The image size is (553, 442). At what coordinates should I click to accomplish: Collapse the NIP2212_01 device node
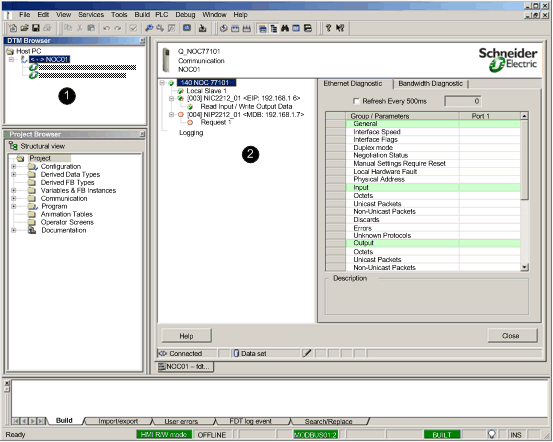171,115
